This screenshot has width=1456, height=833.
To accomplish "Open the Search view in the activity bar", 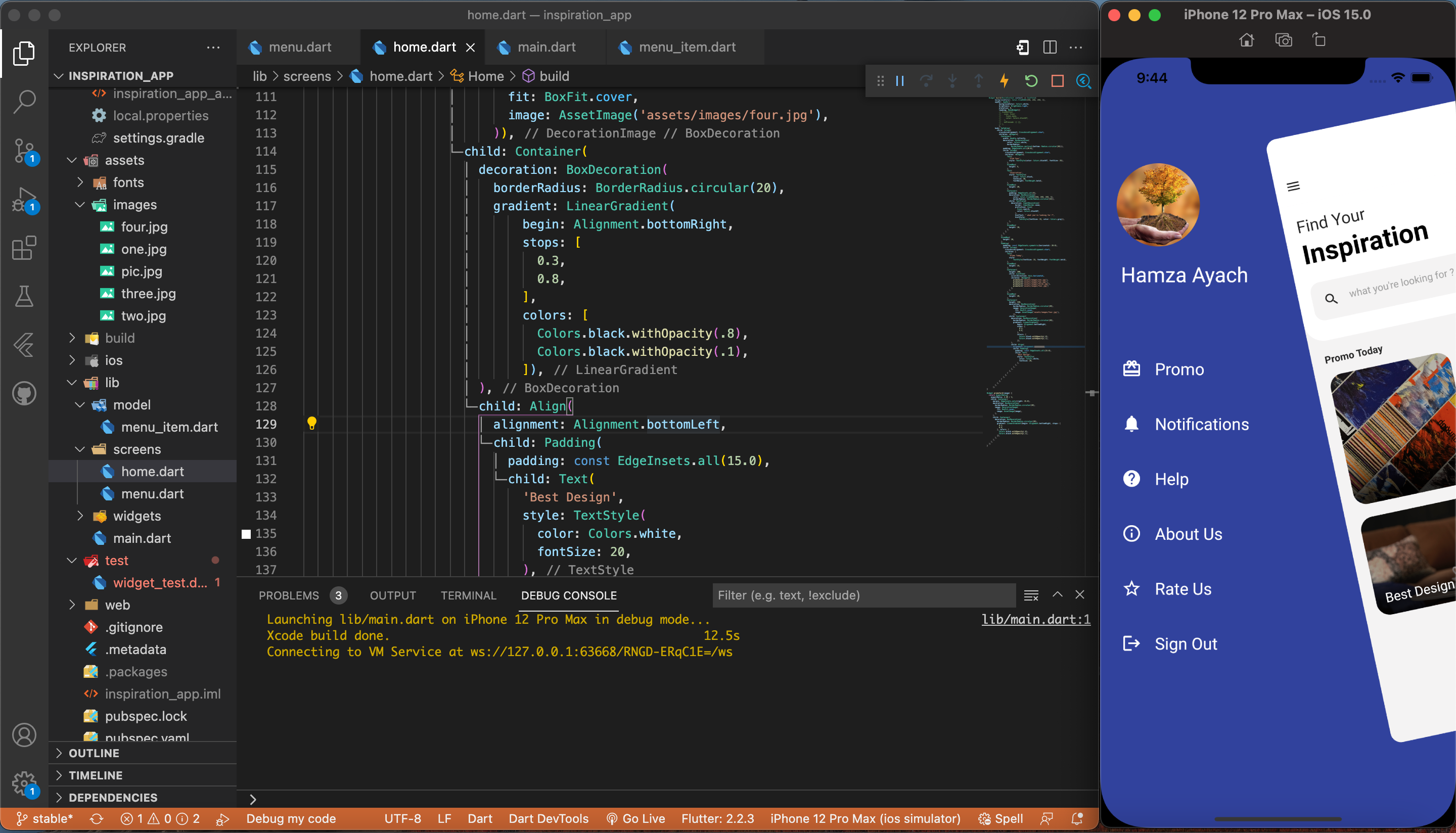I will click(24, 101).
